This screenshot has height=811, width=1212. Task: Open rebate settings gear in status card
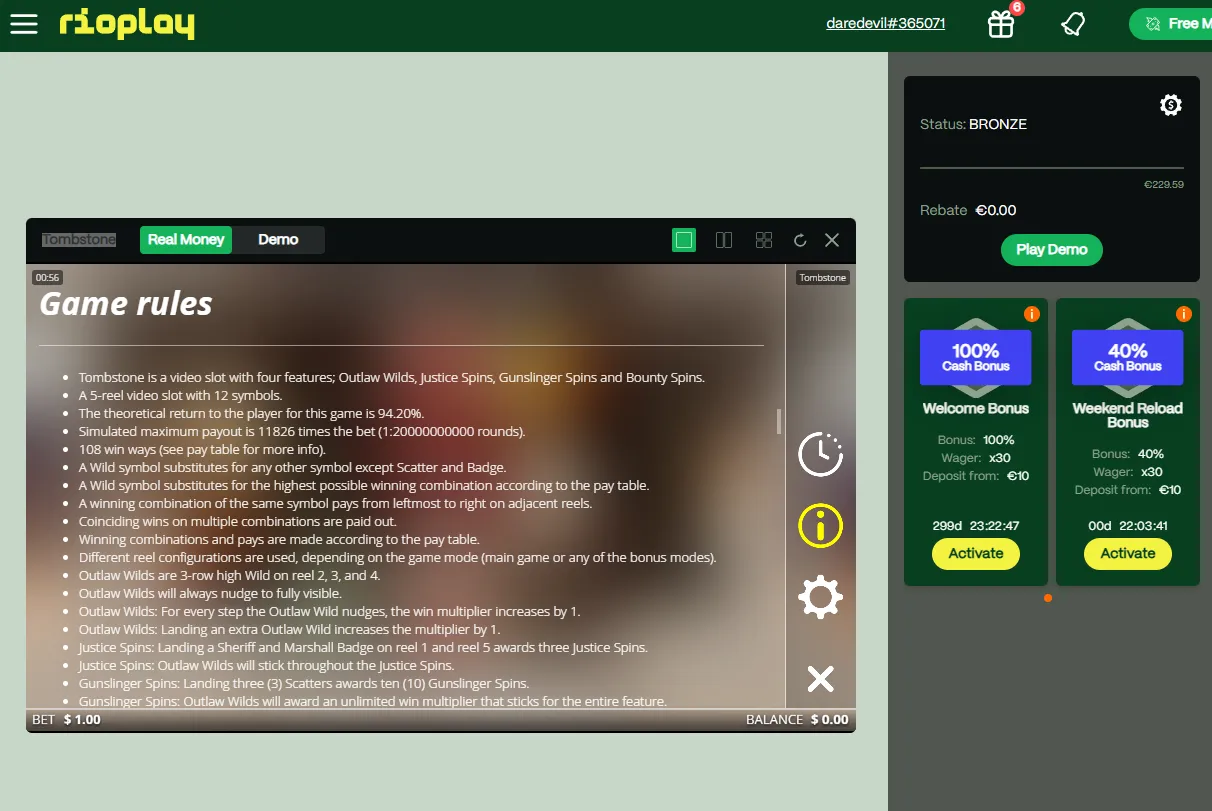tap(1171, 105)
